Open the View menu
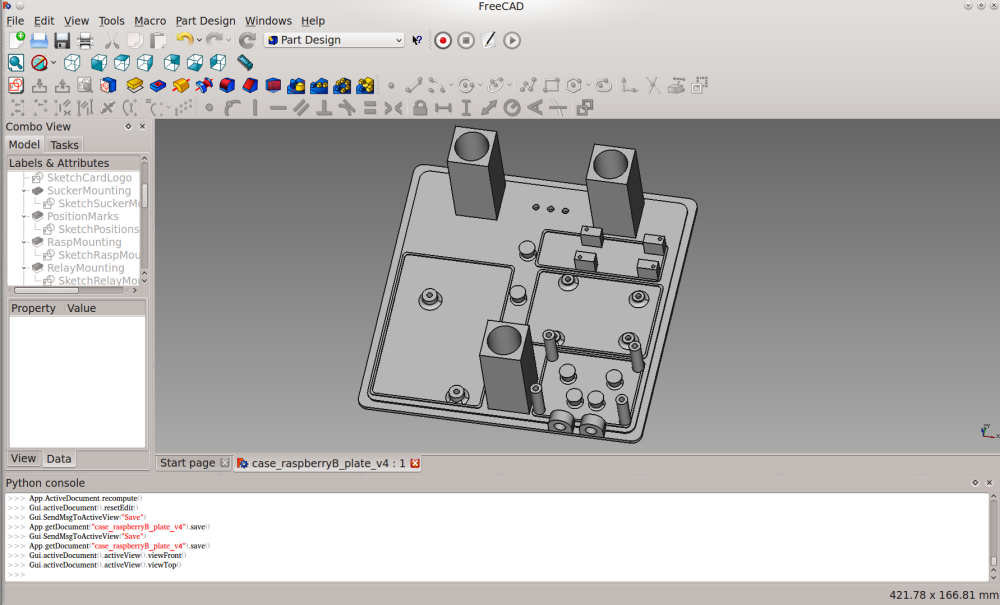 tap(76, 21)
